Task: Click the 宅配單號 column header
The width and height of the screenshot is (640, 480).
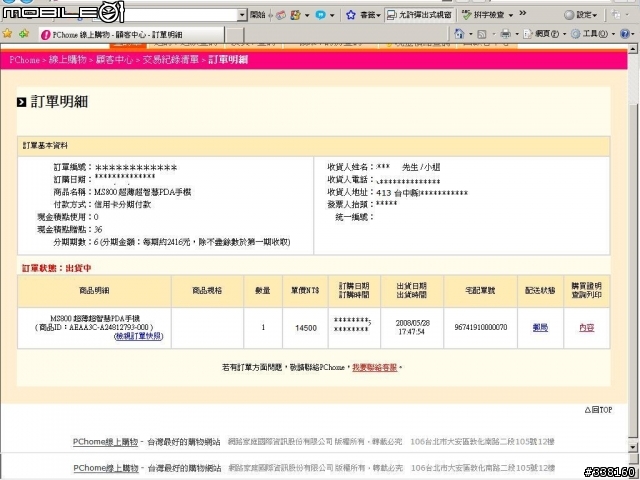Action: click(x=480, y=291)
